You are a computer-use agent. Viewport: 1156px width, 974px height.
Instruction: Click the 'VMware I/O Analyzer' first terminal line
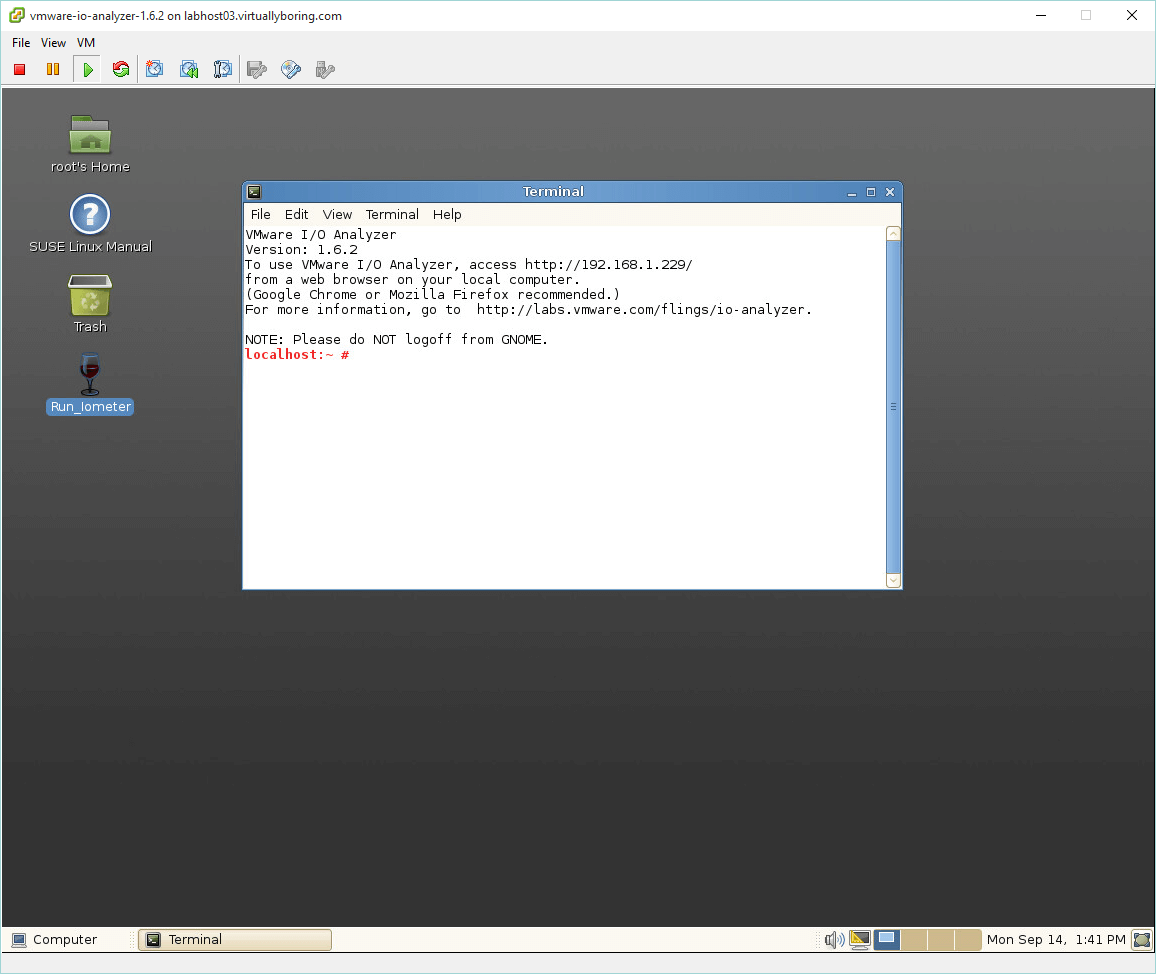[321, 234]
